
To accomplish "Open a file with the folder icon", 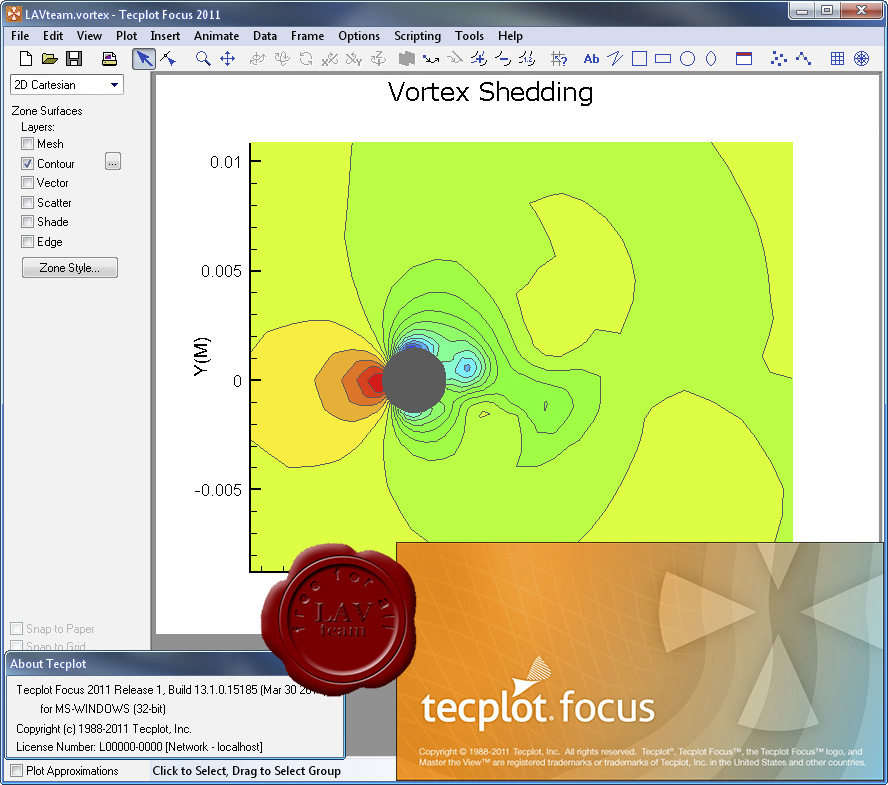I will click(50, 58).
